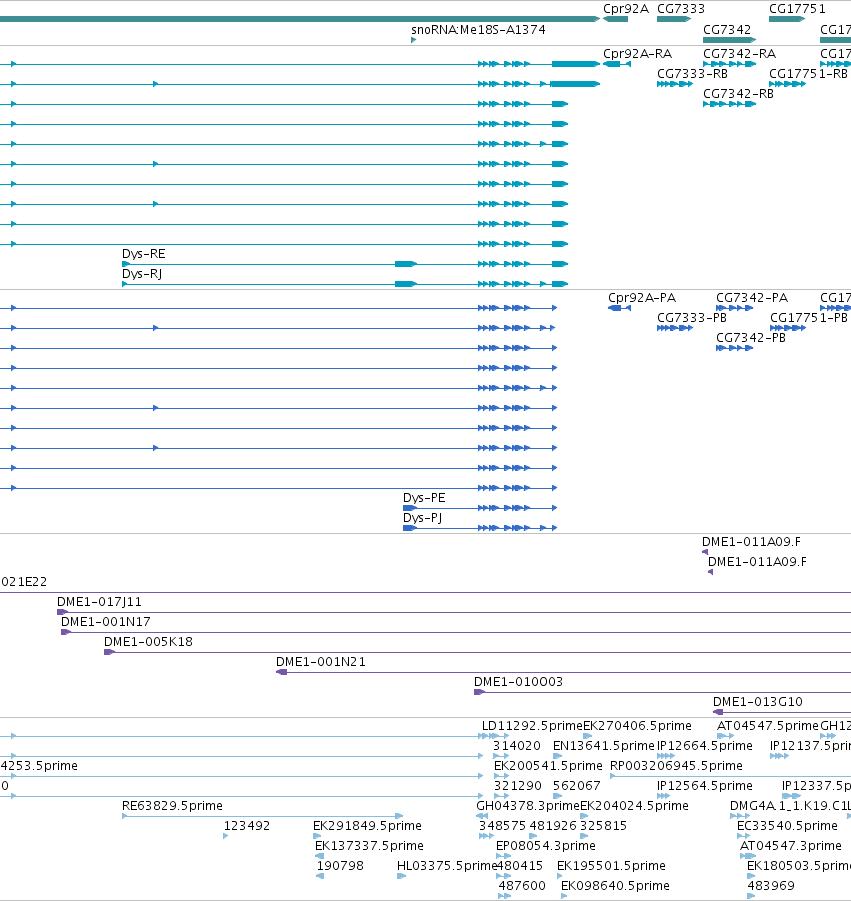Click the CG7342-RA transcript label
This screenshot has height=901, width=851.
tap(740, 54)
